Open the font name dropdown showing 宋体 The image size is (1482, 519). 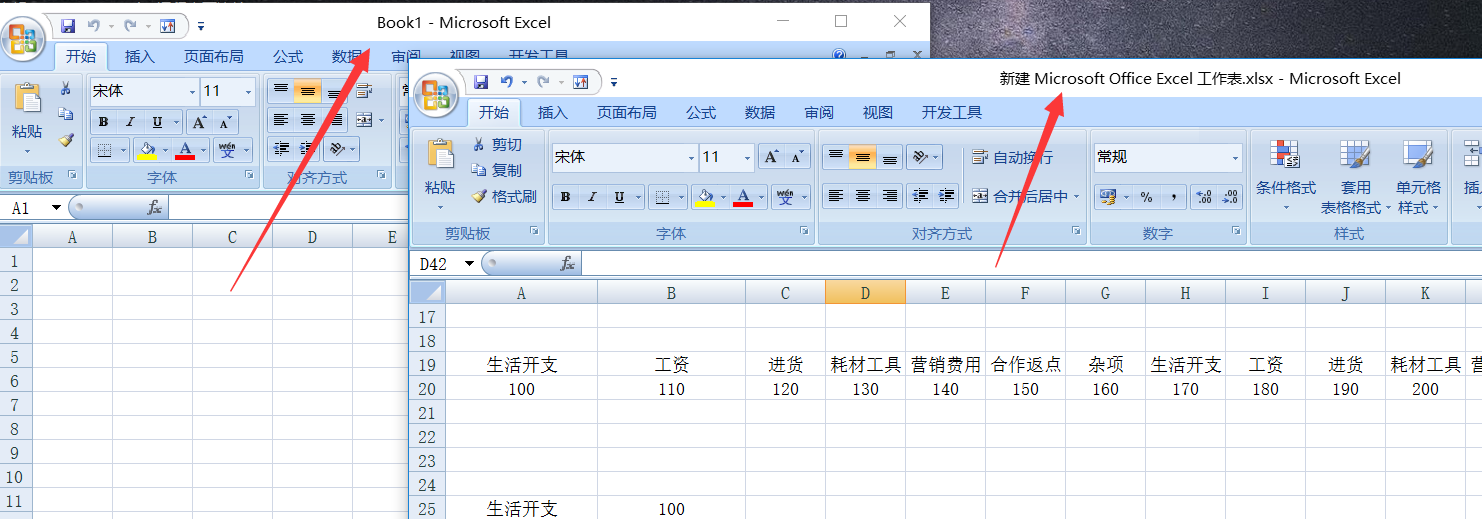point(691,158)
